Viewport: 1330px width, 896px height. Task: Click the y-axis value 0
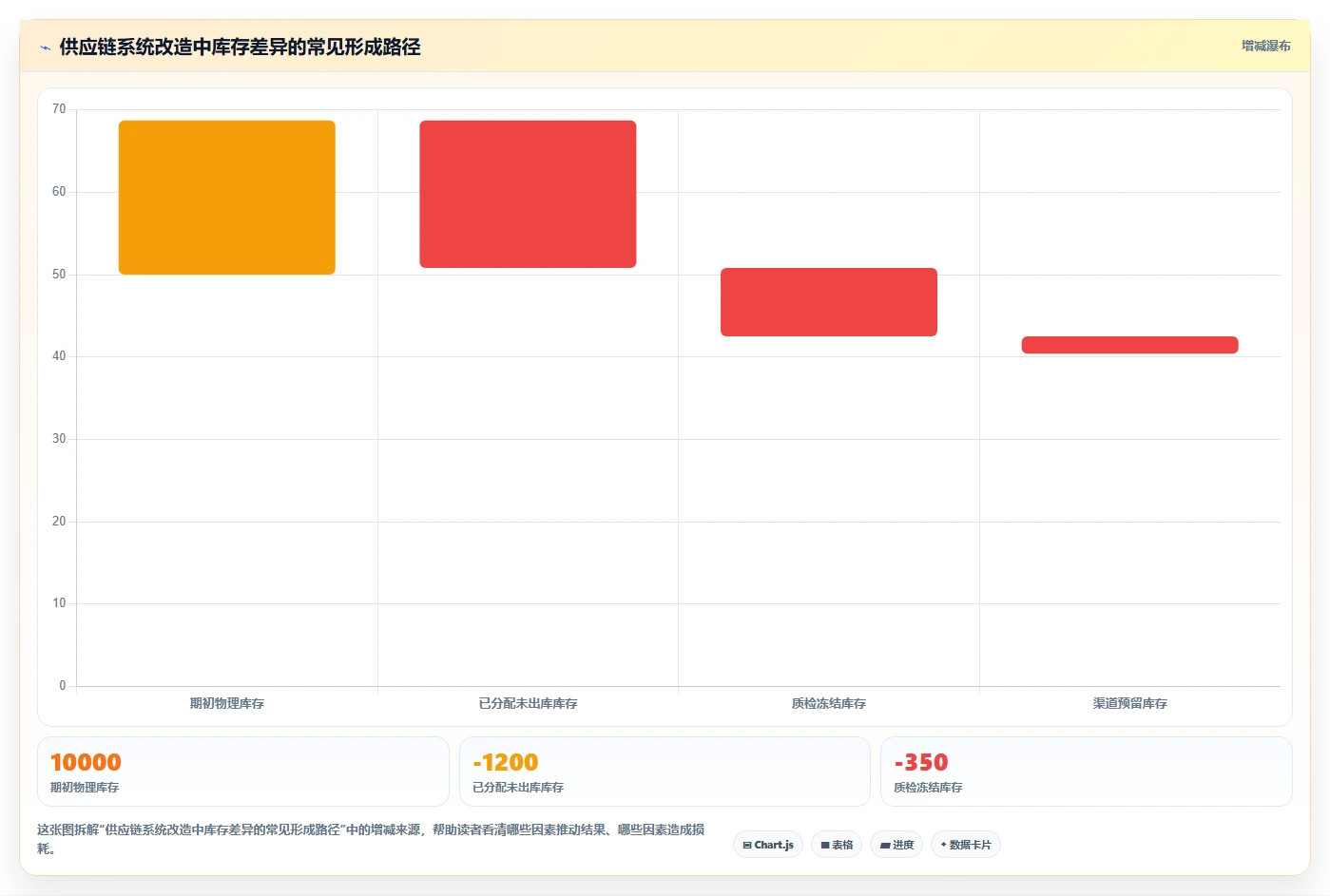(x=63, y=686)
